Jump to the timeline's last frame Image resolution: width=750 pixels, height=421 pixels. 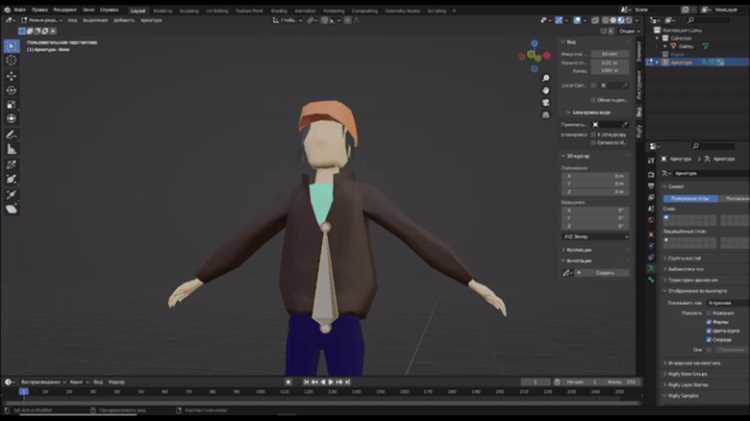pyautogui.click(x=348, y=382)
